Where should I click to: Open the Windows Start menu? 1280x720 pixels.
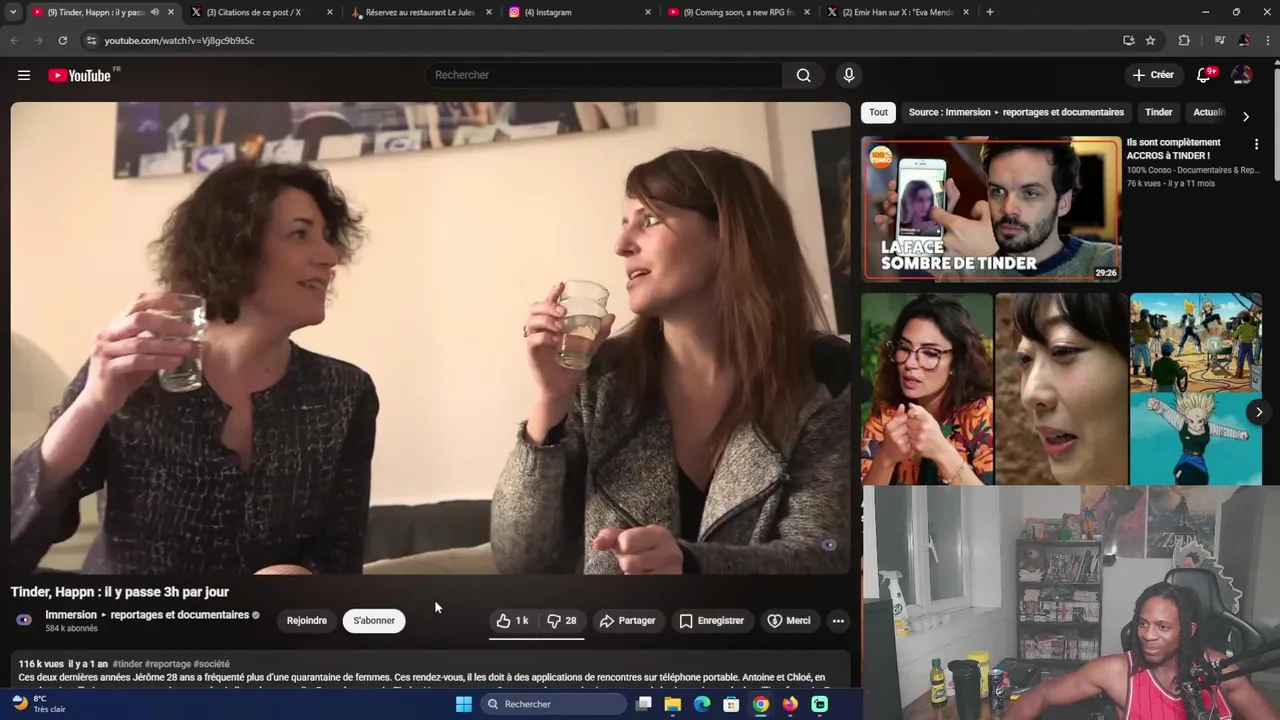pyautogui.click(x=464, y=704)
